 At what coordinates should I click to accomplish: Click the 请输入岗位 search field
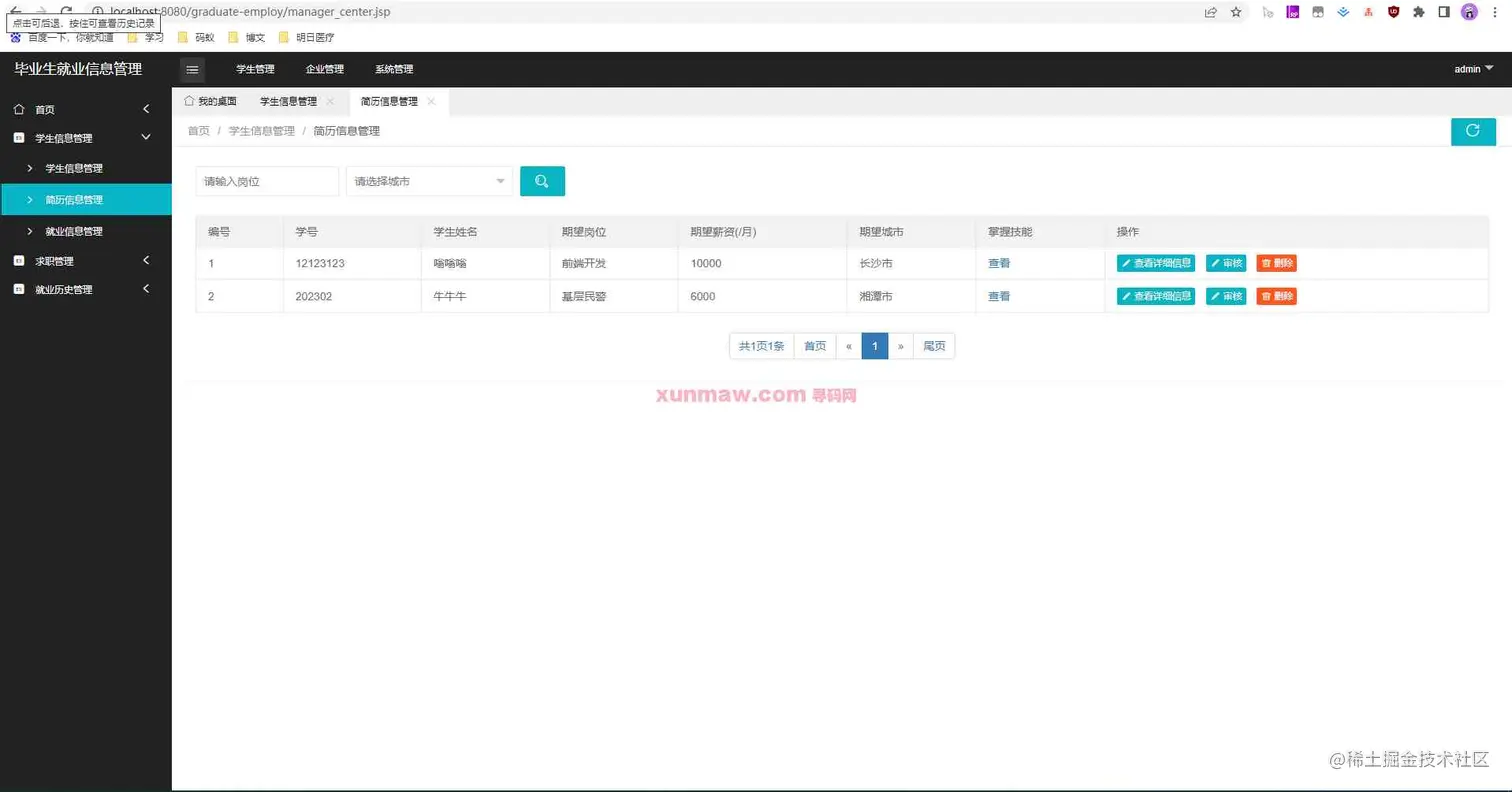(267, 181)
